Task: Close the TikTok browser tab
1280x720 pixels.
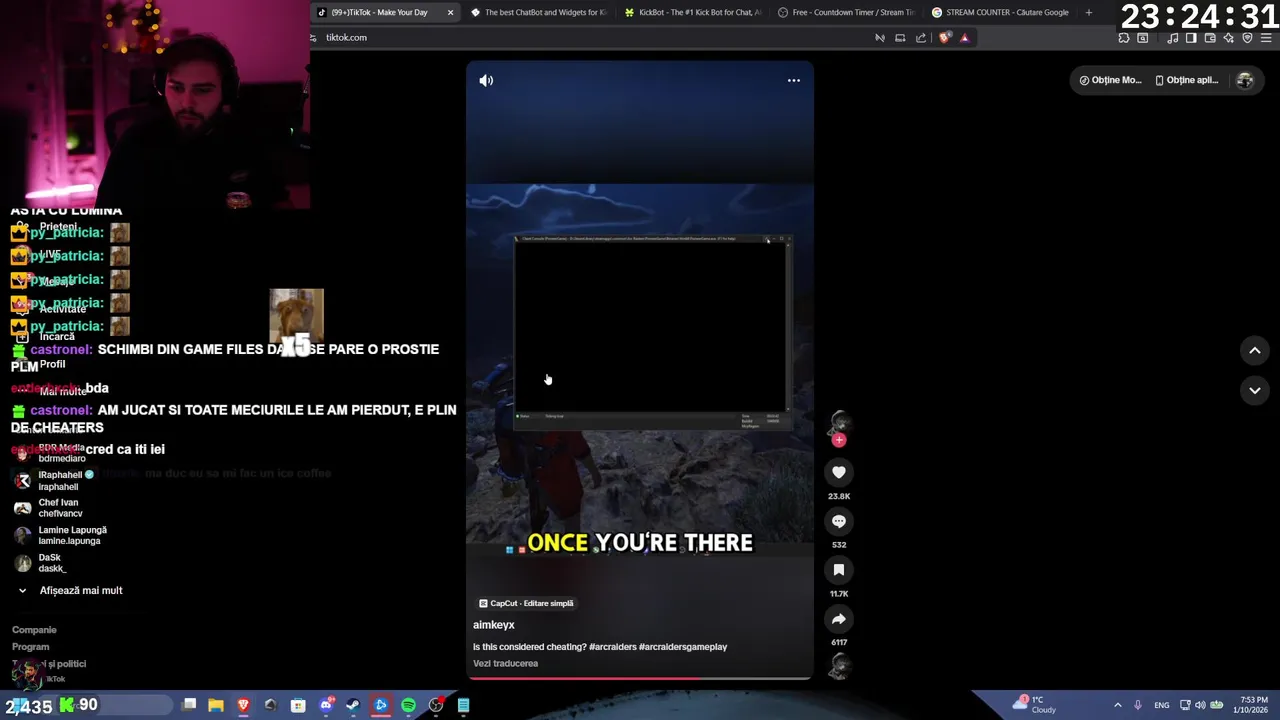Action: (x=450, y=13)
